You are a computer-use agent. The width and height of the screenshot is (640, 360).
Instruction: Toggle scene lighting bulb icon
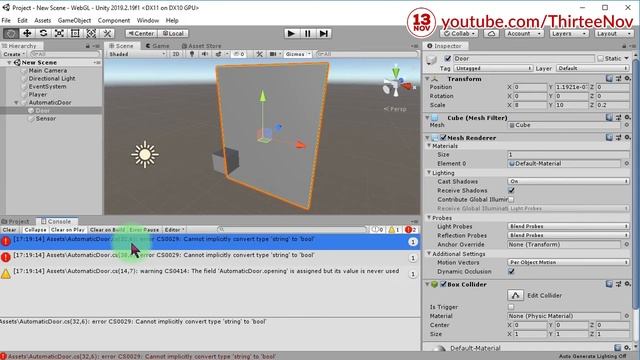tap(192, 54)
